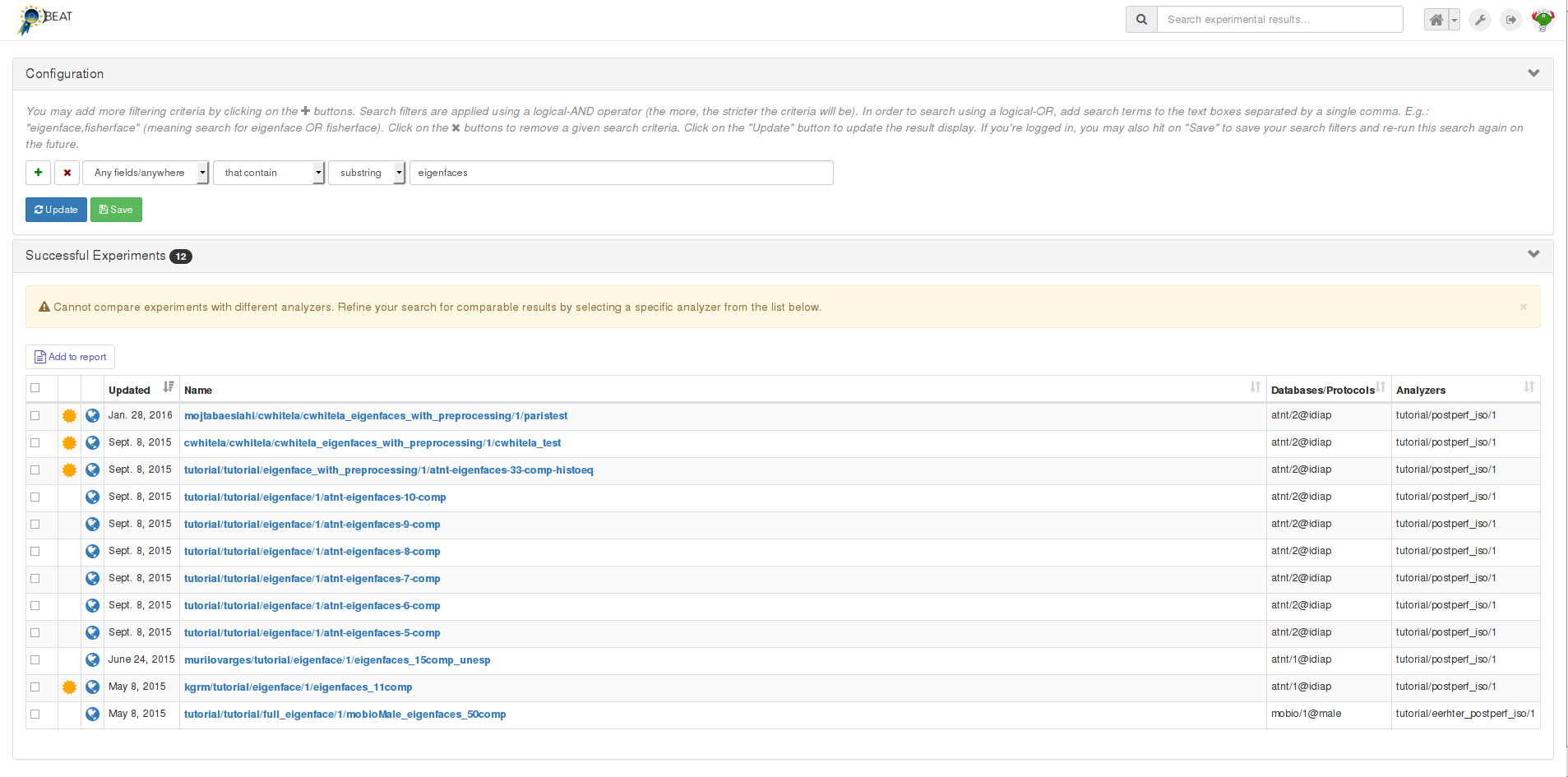Click the Update button
Image resolution: width=1568 pixels, height=777 pixels.
pyautogui.click(x=55, y=210)
